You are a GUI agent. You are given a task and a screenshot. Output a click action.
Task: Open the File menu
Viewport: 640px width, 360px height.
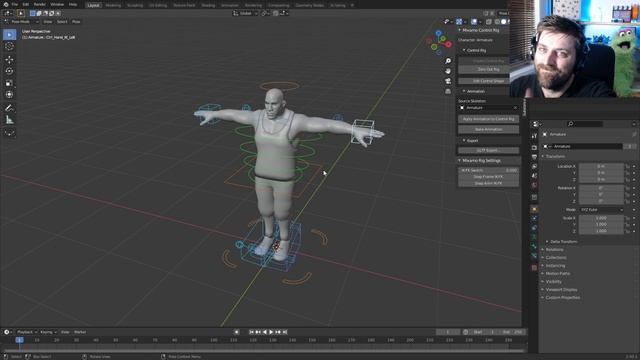15,4
